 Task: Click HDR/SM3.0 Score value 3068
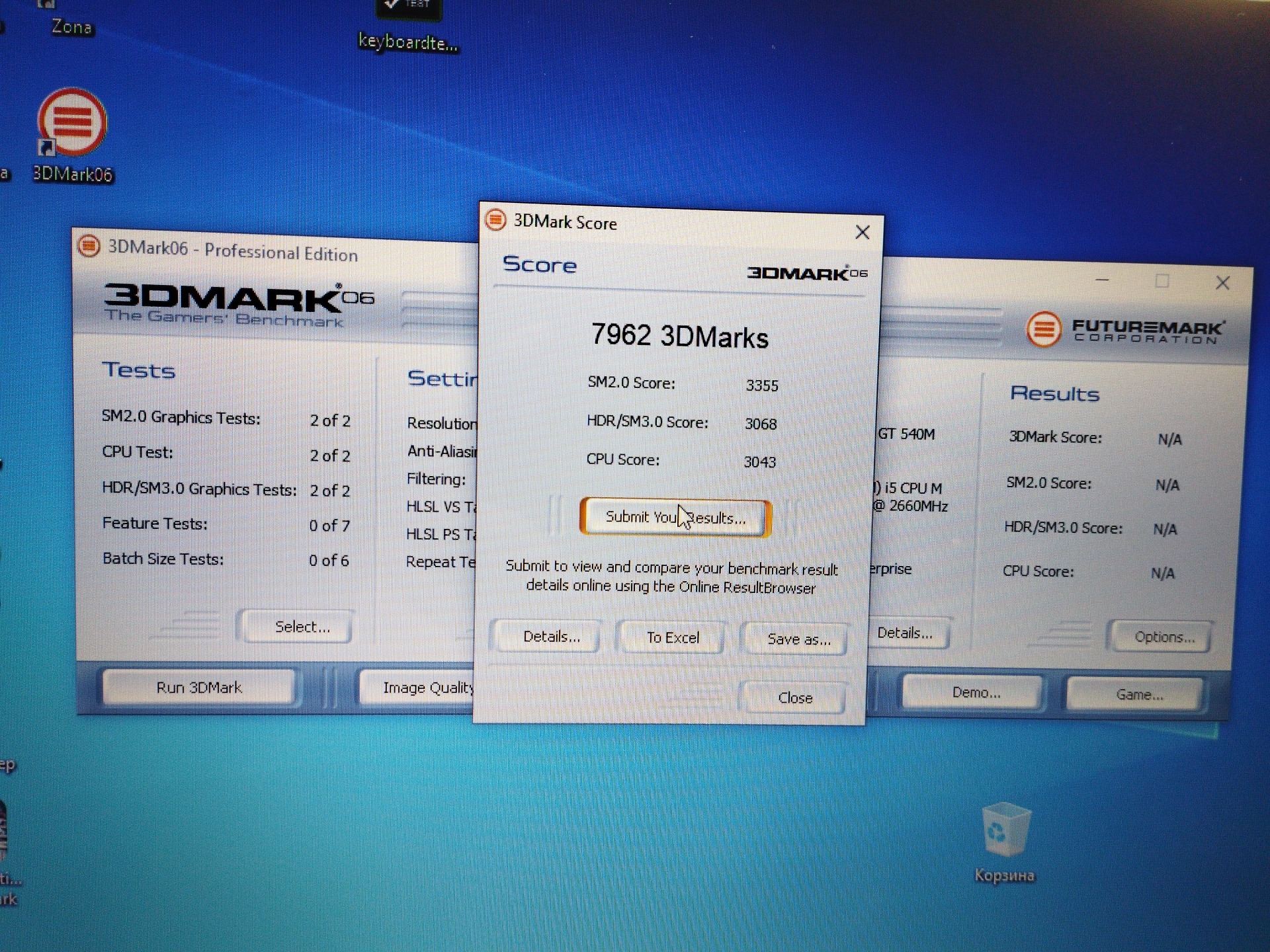[761, 424]
